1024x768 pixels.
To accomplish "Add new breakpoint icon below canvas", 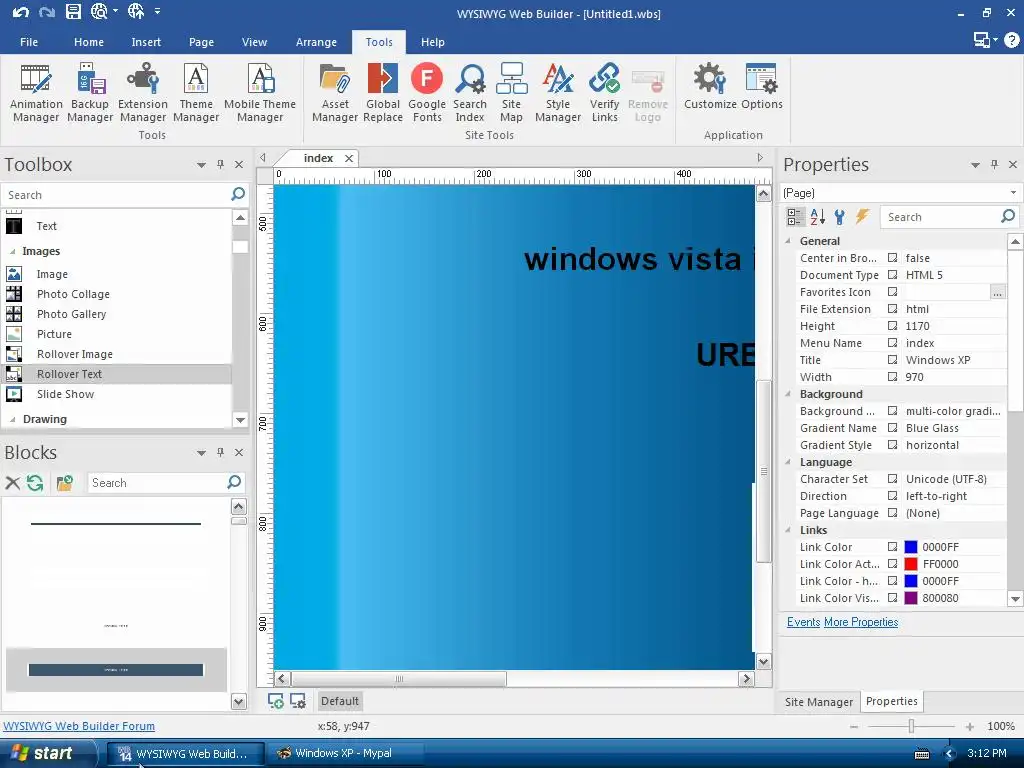I will tap(276, 701).
